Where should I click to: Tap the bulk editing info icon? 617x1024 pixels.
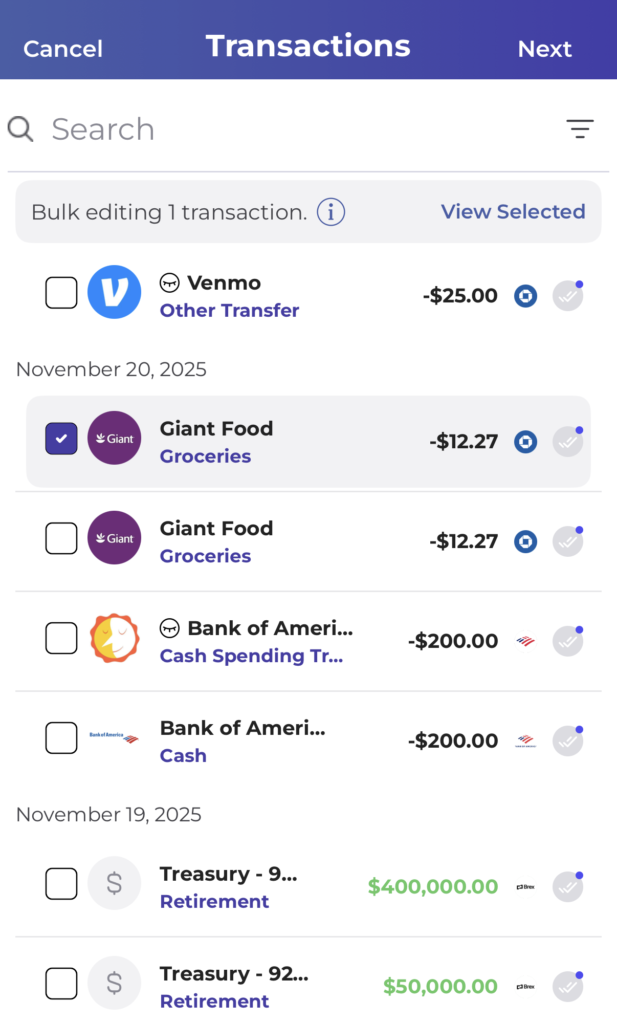[331, 212]
